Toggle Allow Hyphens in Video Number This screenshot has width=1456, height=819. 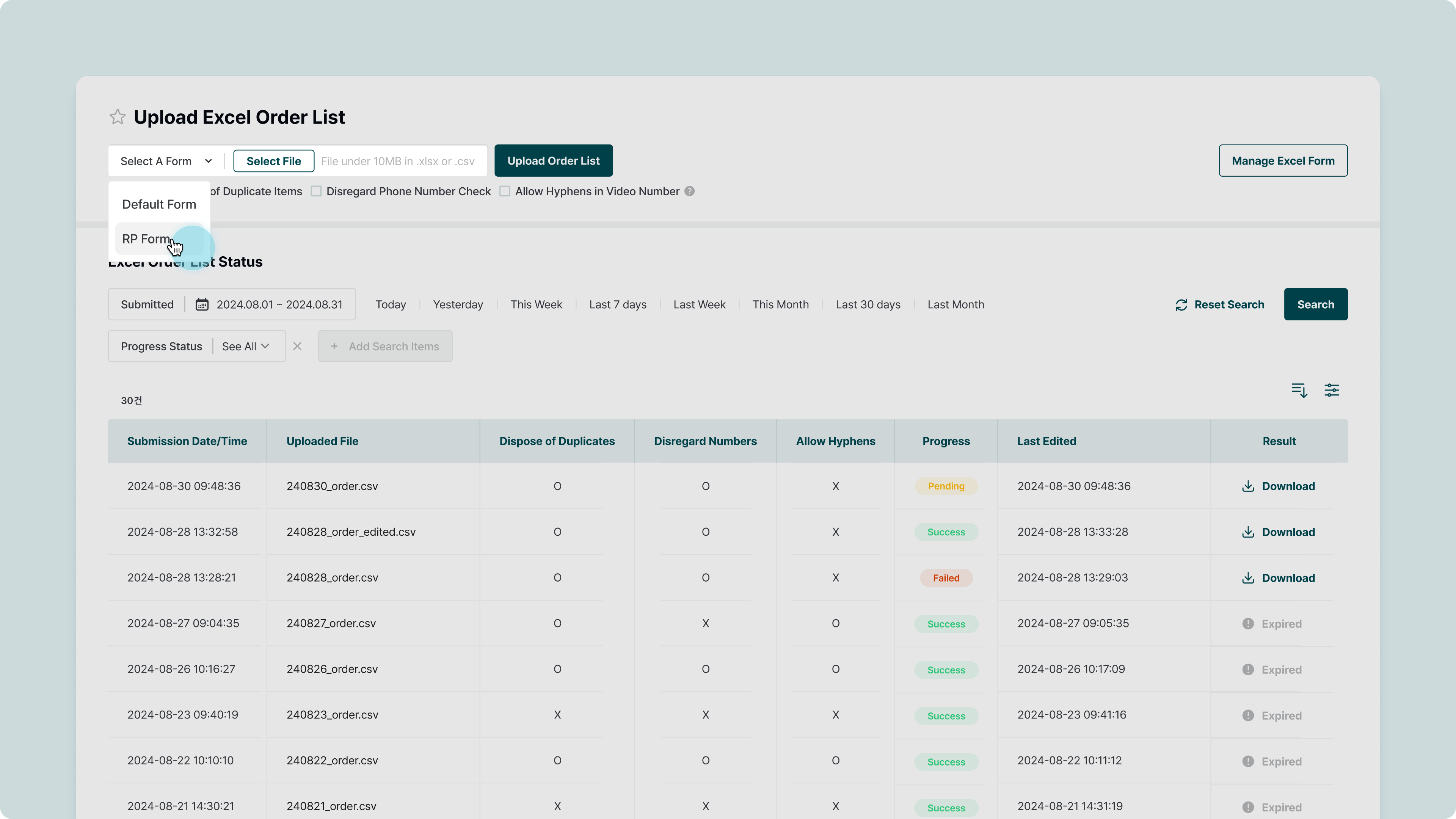(x=505, y=191)
